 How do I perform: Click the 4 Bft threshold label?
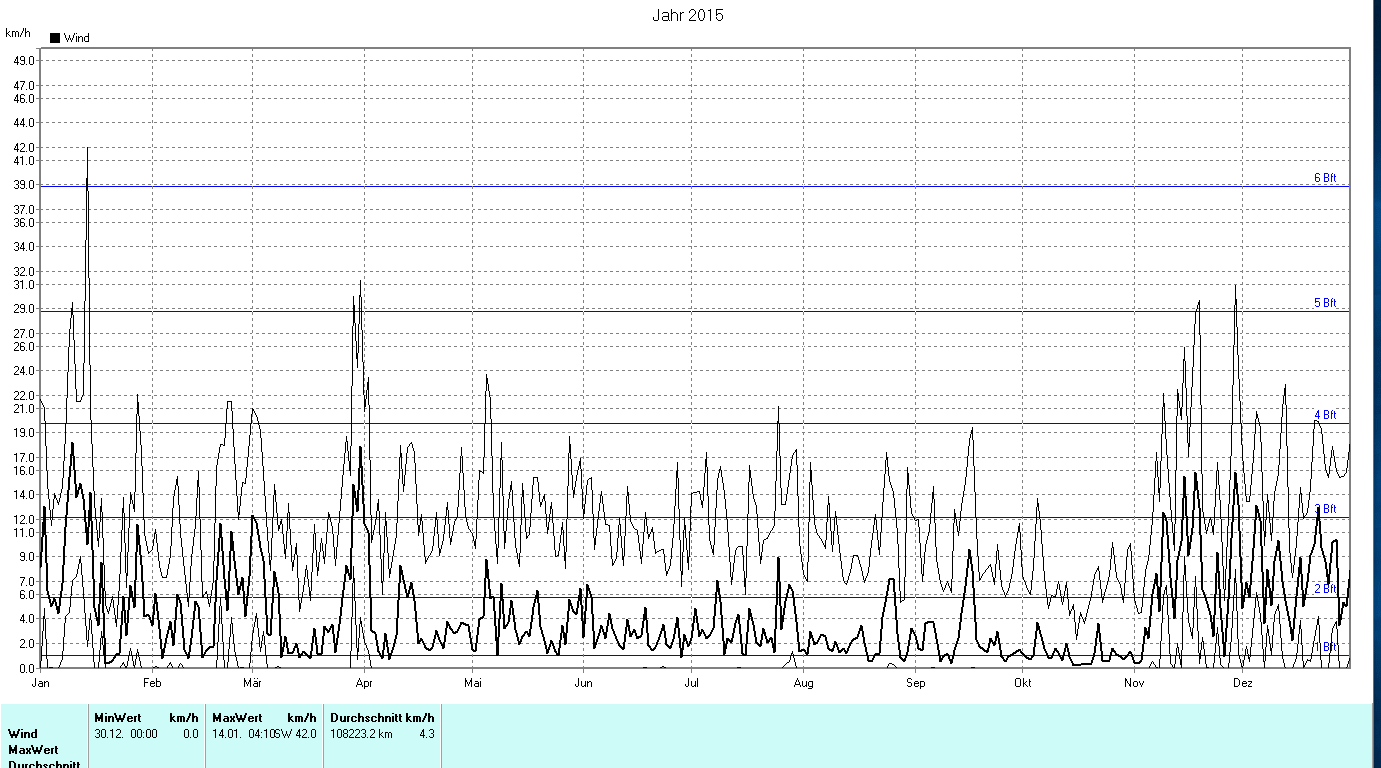click(x=1325, y=415)
